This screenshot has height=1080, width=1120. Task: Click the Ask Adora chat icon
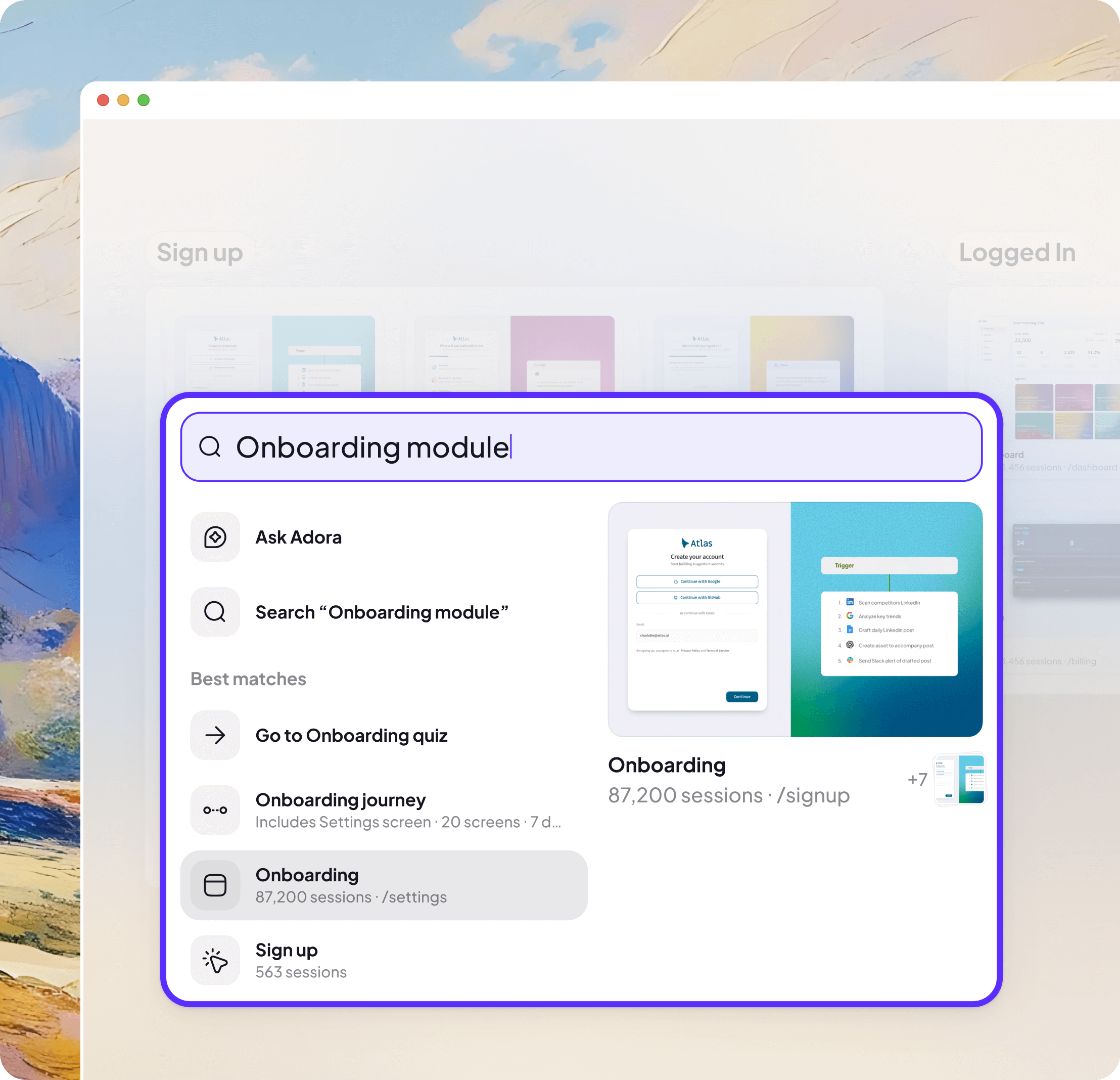(215, 537)
